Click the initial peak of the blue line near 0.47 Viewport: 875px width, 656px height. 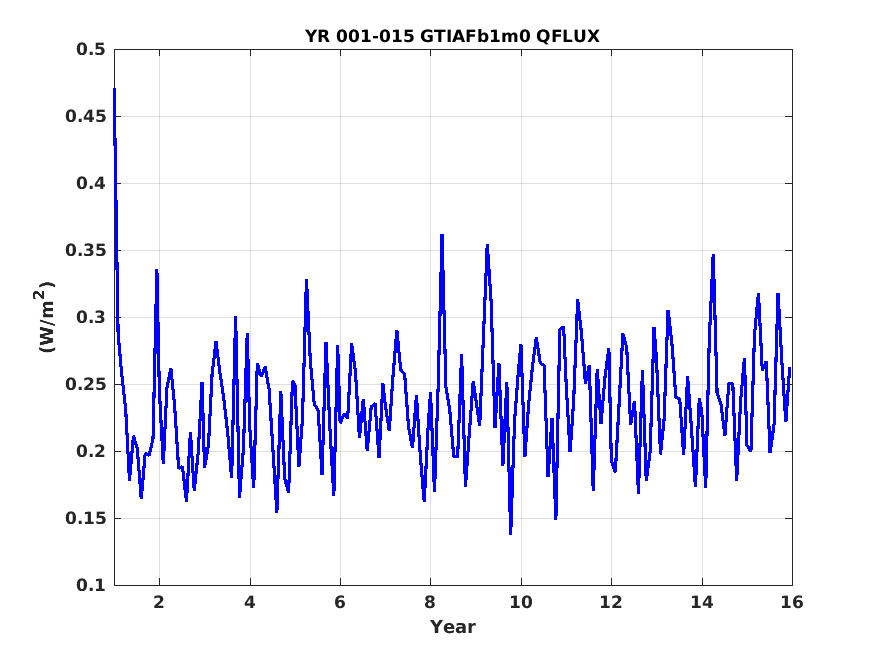114,89
